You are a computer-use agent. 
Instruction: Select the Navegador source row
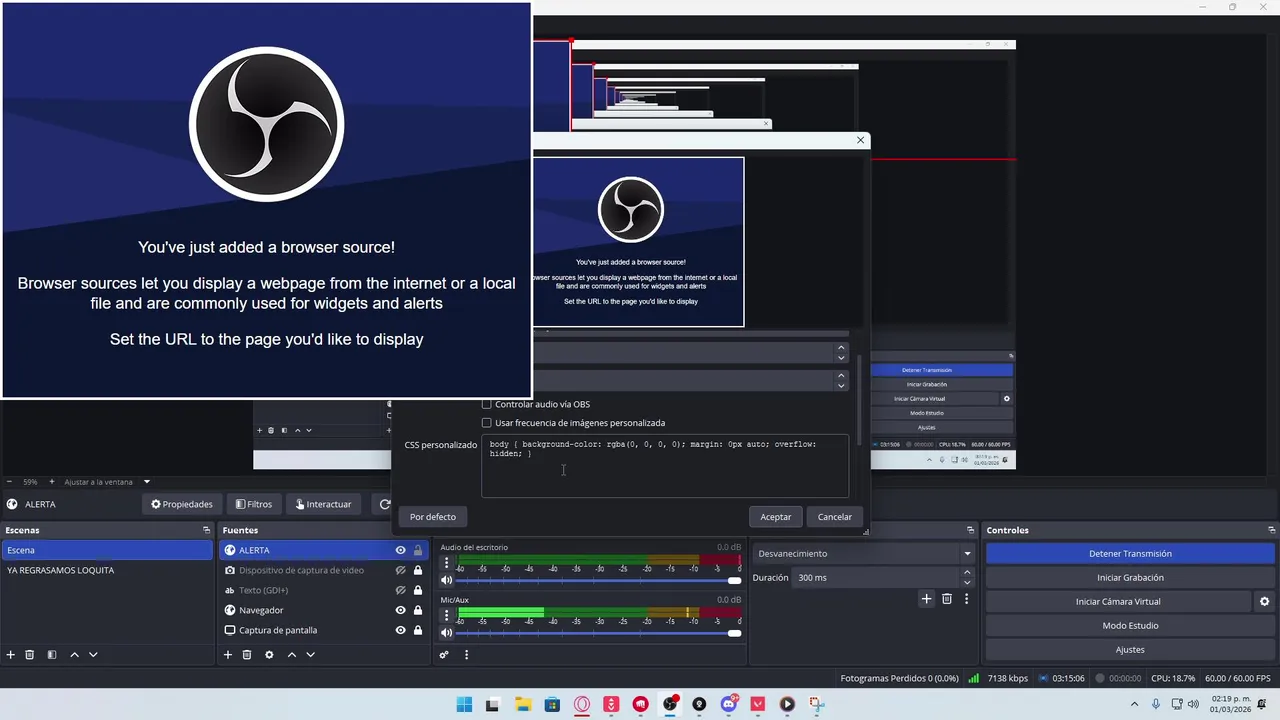[x=323, y=610]
